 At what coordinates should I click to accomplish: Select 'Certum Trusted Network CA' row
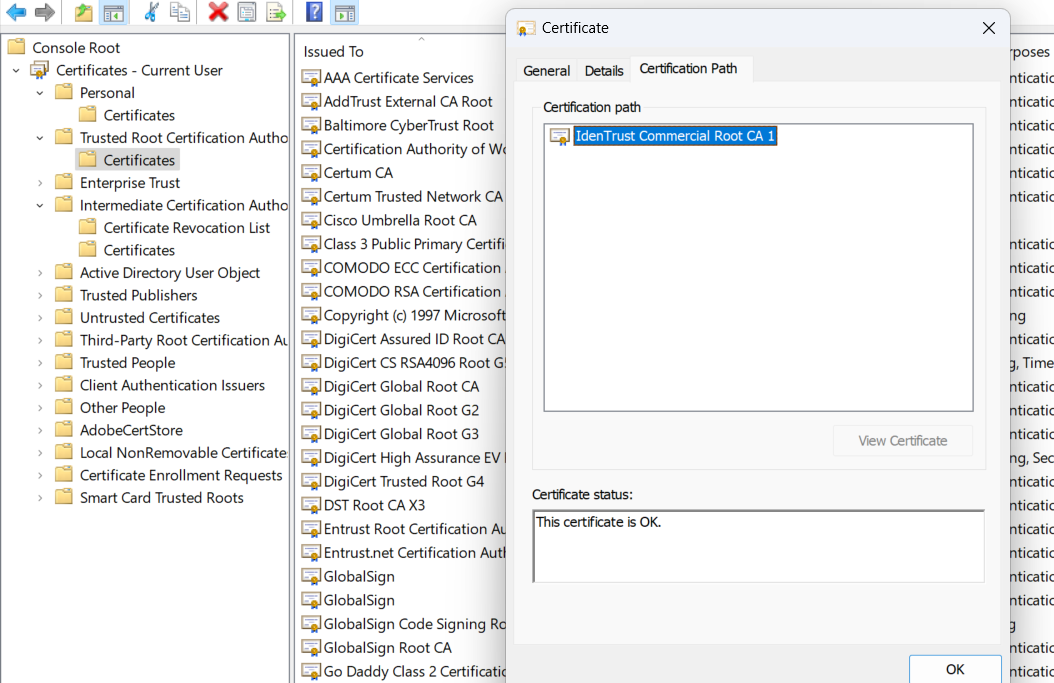413,196
